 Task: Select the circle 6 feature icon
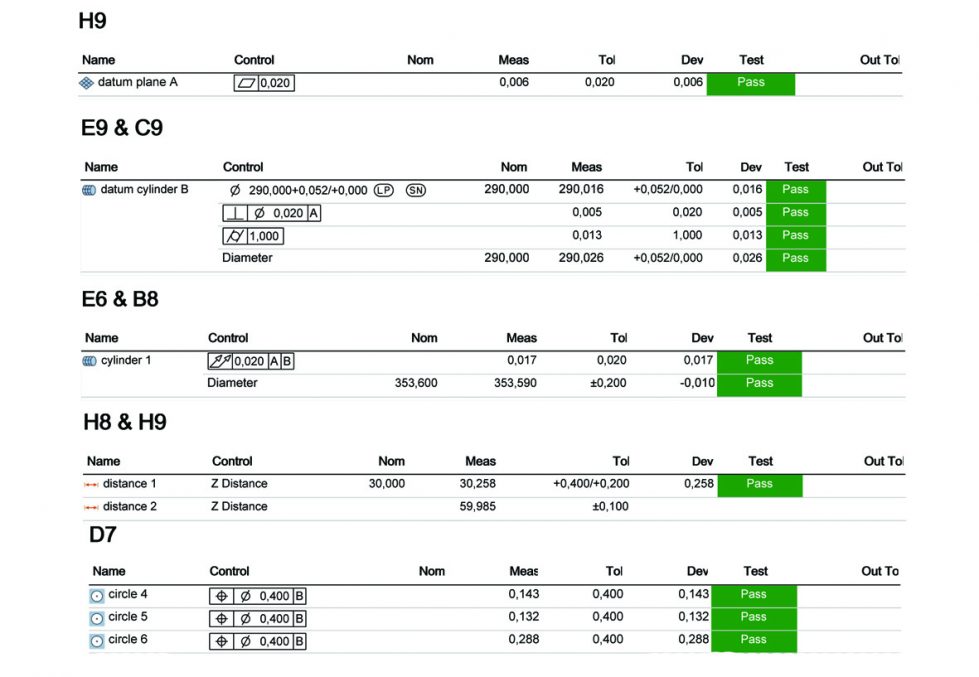97,641
